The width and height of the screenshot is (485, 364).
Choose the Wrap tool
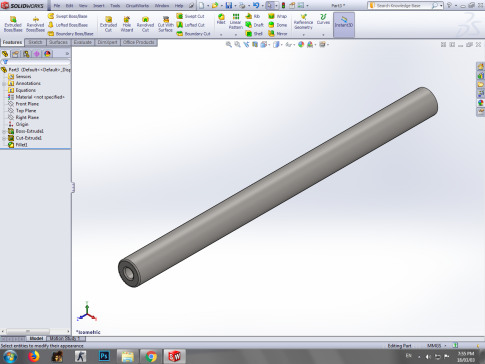[277, 16]
